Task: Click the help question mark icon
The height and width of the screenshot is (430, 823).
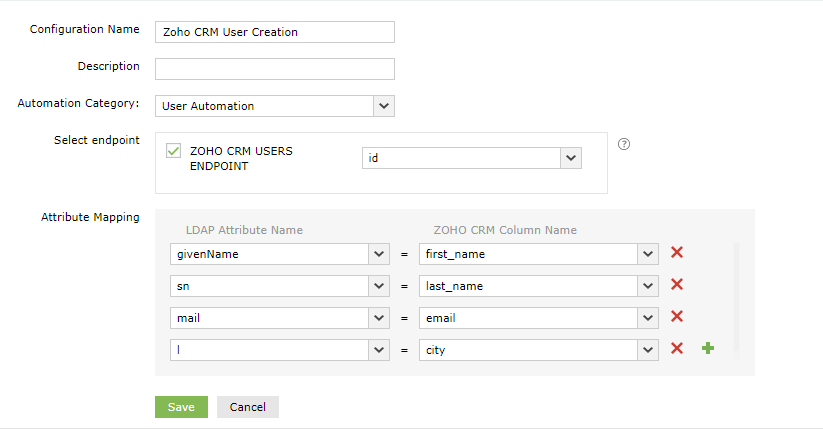Action: [x=625, y=144]
